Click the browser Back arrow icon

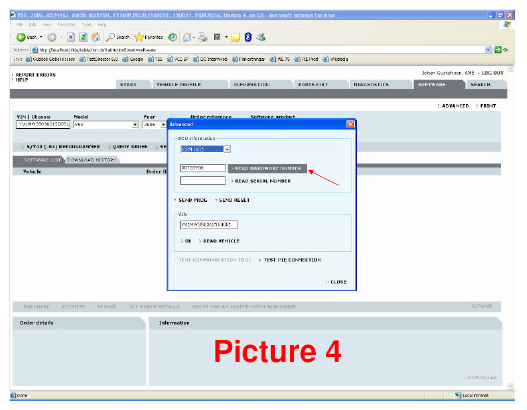[21, 37]
